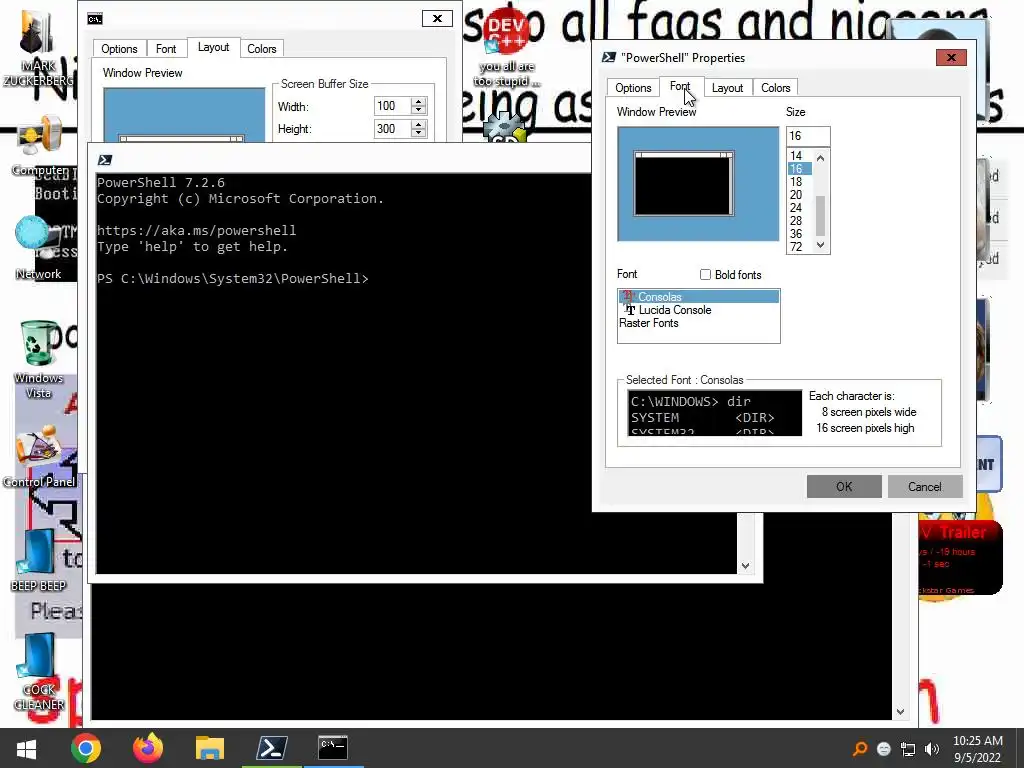Click the screen buffer Width field
1024x768 pixels.
(392, 106)
